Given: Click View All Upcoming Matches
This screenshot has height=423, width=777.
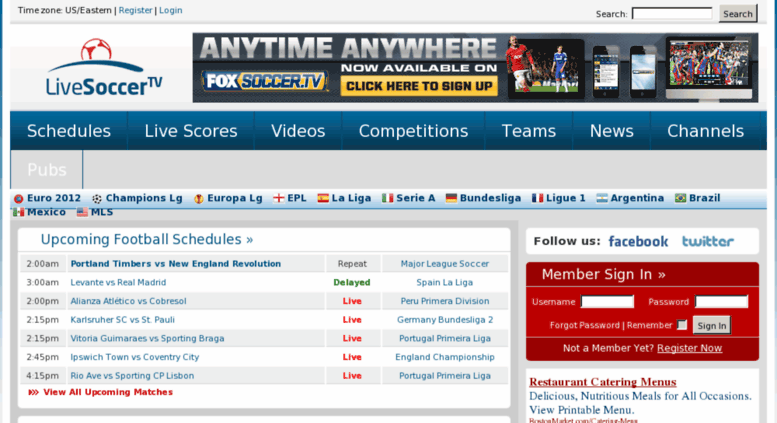Looking at the screenshot, I should (108, 392).
